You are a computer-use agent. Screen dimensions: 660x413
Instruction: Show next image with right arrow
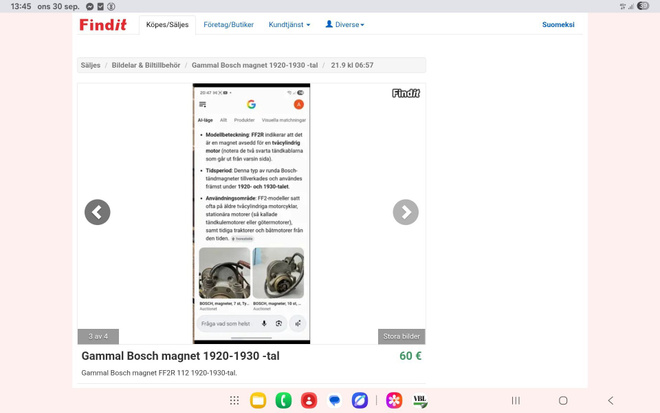(405, 212)
